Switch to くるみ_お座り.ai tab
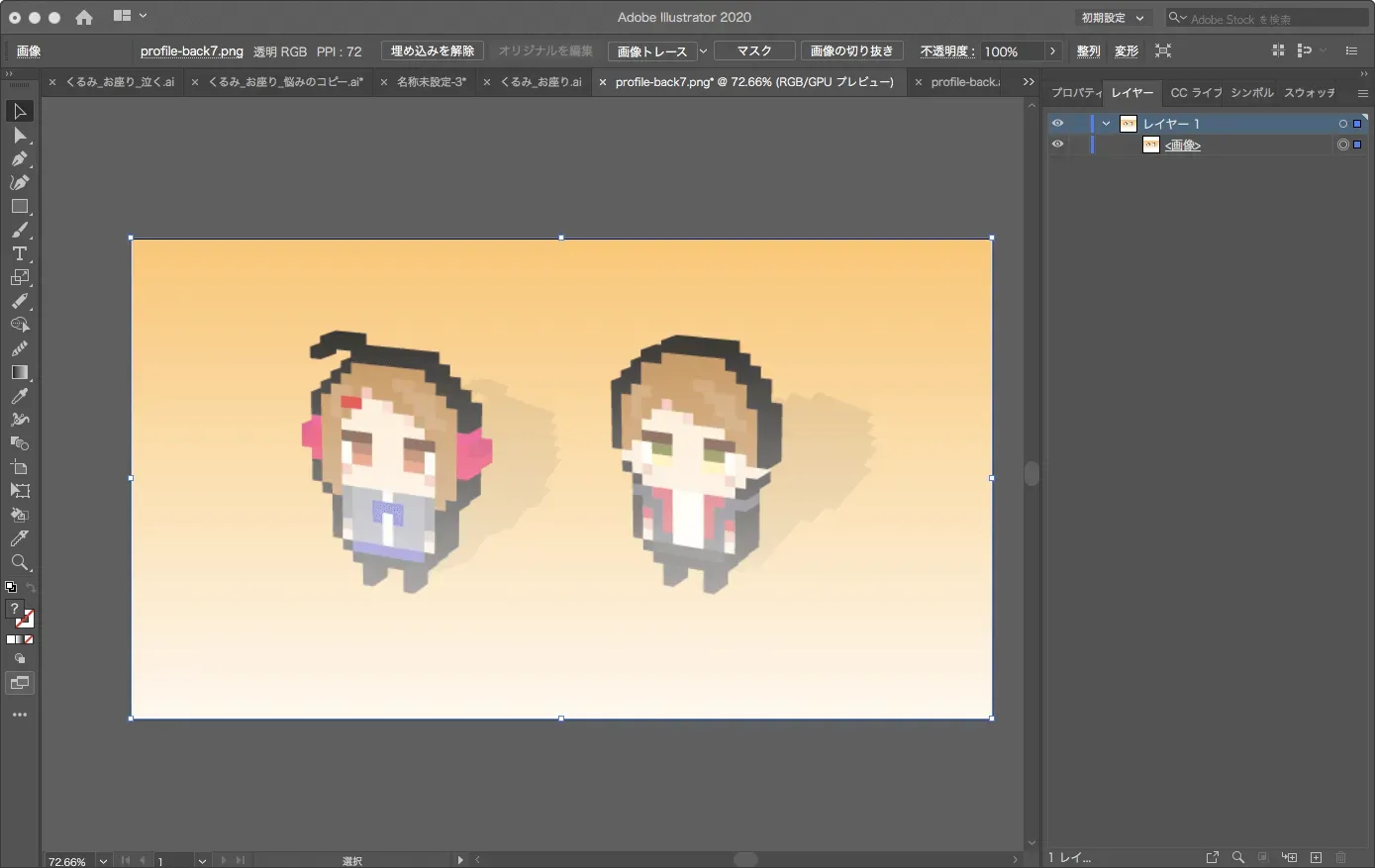 pyautogui.click(x=540, y=82)
